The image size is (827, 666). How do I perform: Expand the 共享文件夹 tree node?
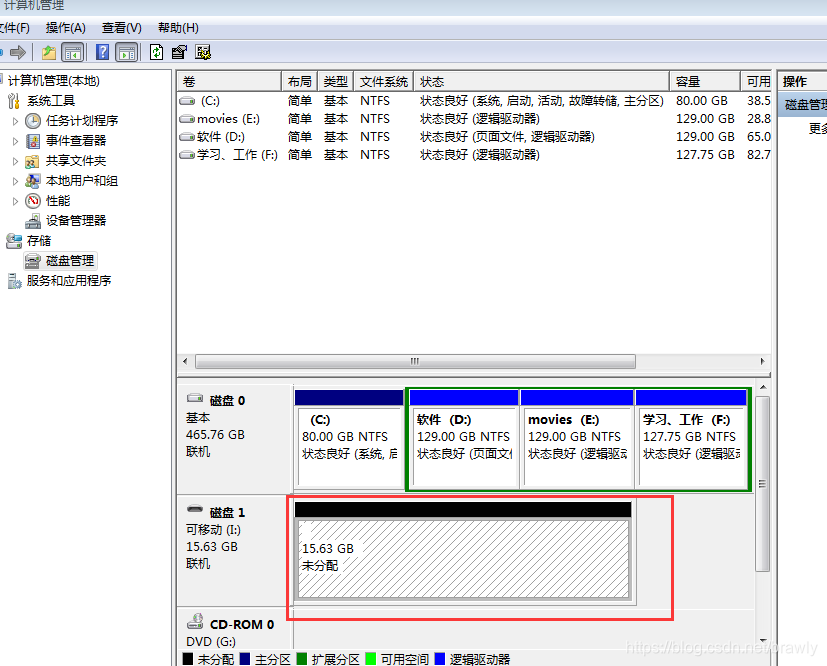tap(15, 161)
